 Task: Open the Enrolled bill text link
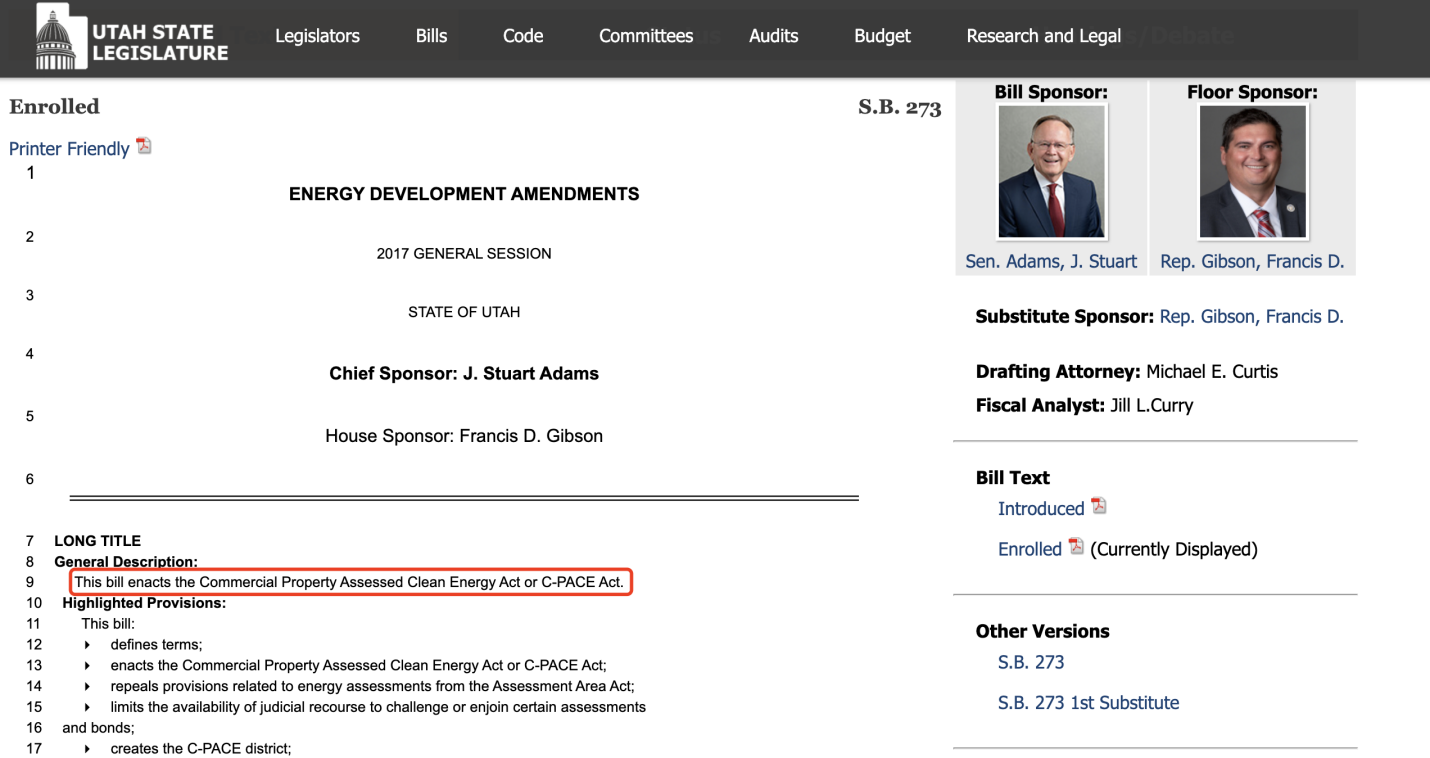[1029, 549]
